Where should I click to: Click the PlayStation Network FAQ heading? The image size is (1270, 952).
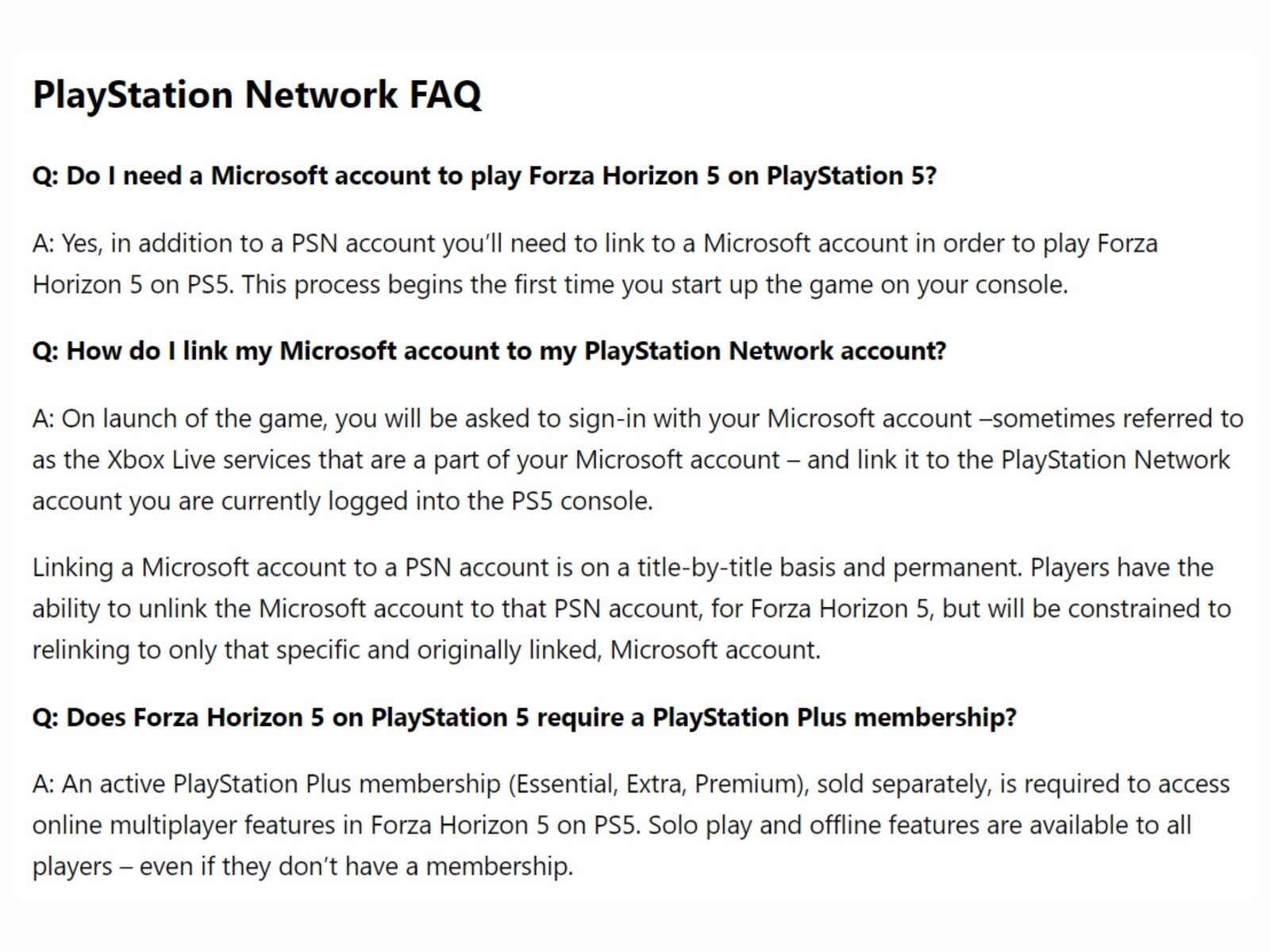click(x=256, y=94)
